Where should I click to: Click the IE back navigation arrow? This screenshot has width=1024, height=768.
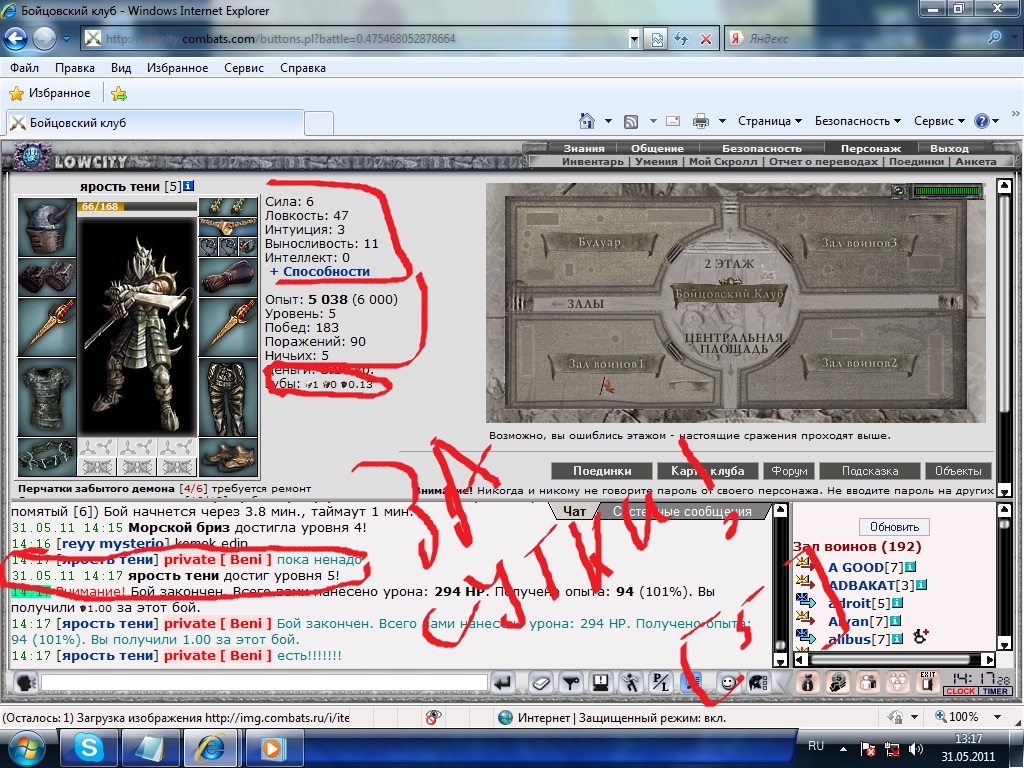coord(16,39)
